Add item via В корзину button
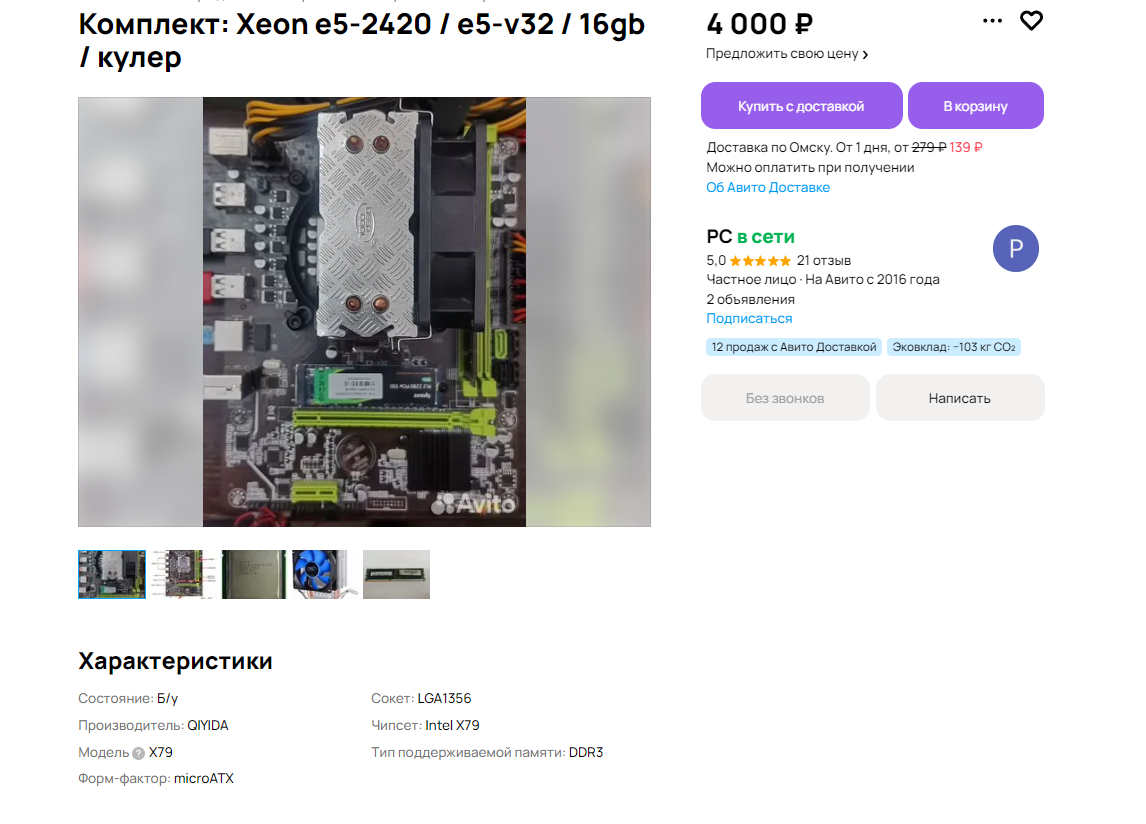Image resolution: width=1146 pixels, height=824 pixels. [x=975, y=106]
